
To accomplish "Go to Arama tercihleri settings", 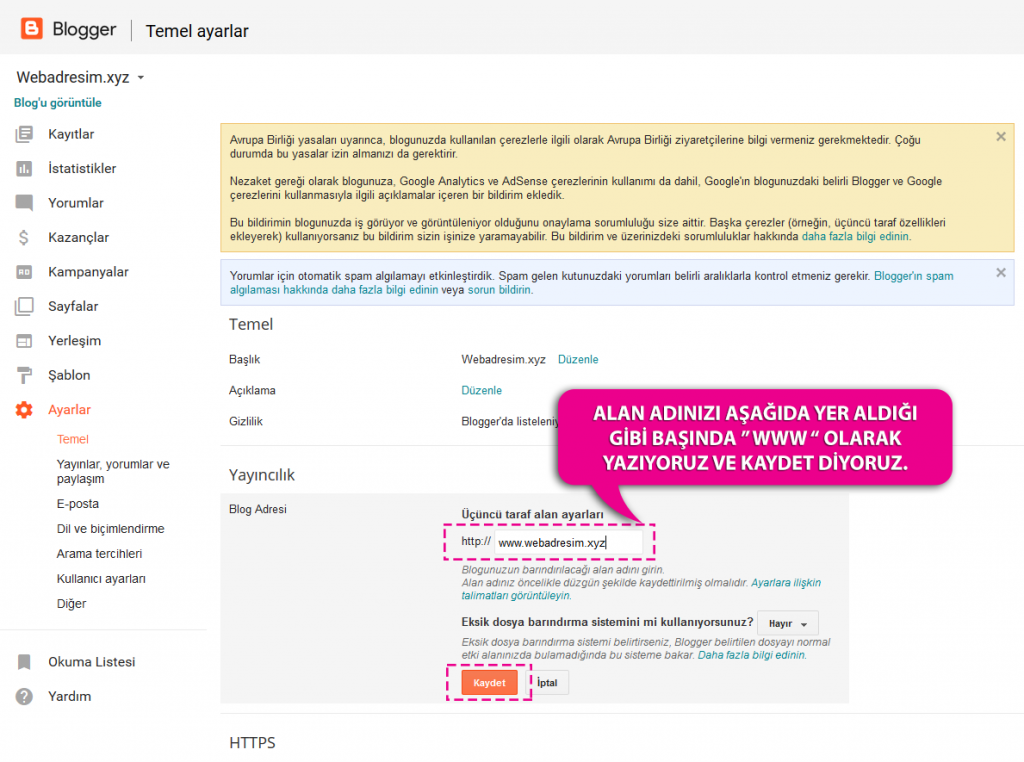I will (x=99, y=554).
